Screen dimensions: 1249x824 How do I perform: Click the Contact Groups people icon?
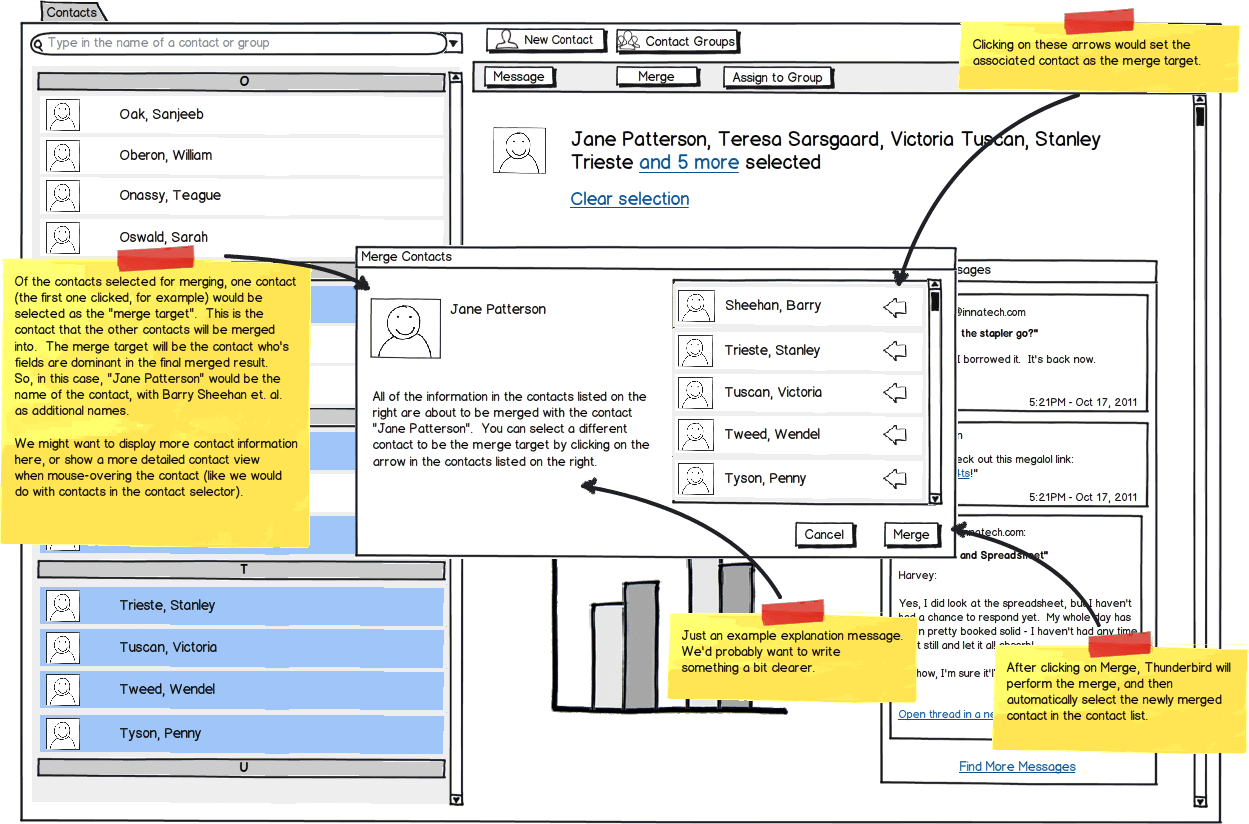[629, 41]
